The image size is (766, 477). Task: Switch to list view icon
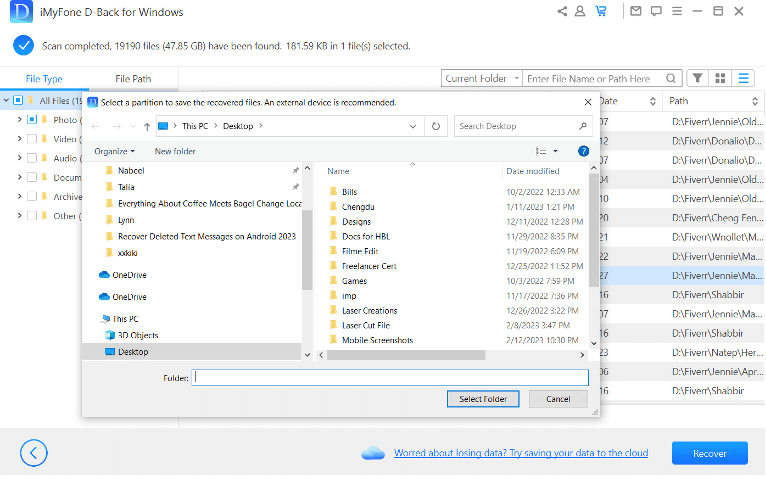pyautogui.click(x=744, y=78)
